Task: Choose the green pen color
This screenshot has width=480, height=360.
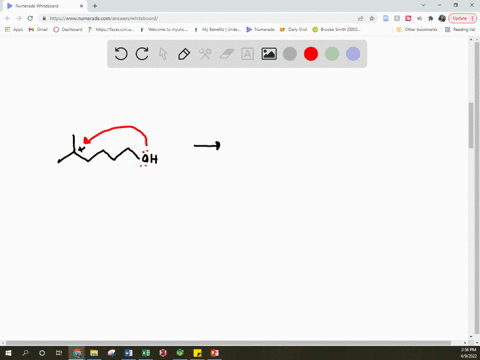Action: point(332,54)
